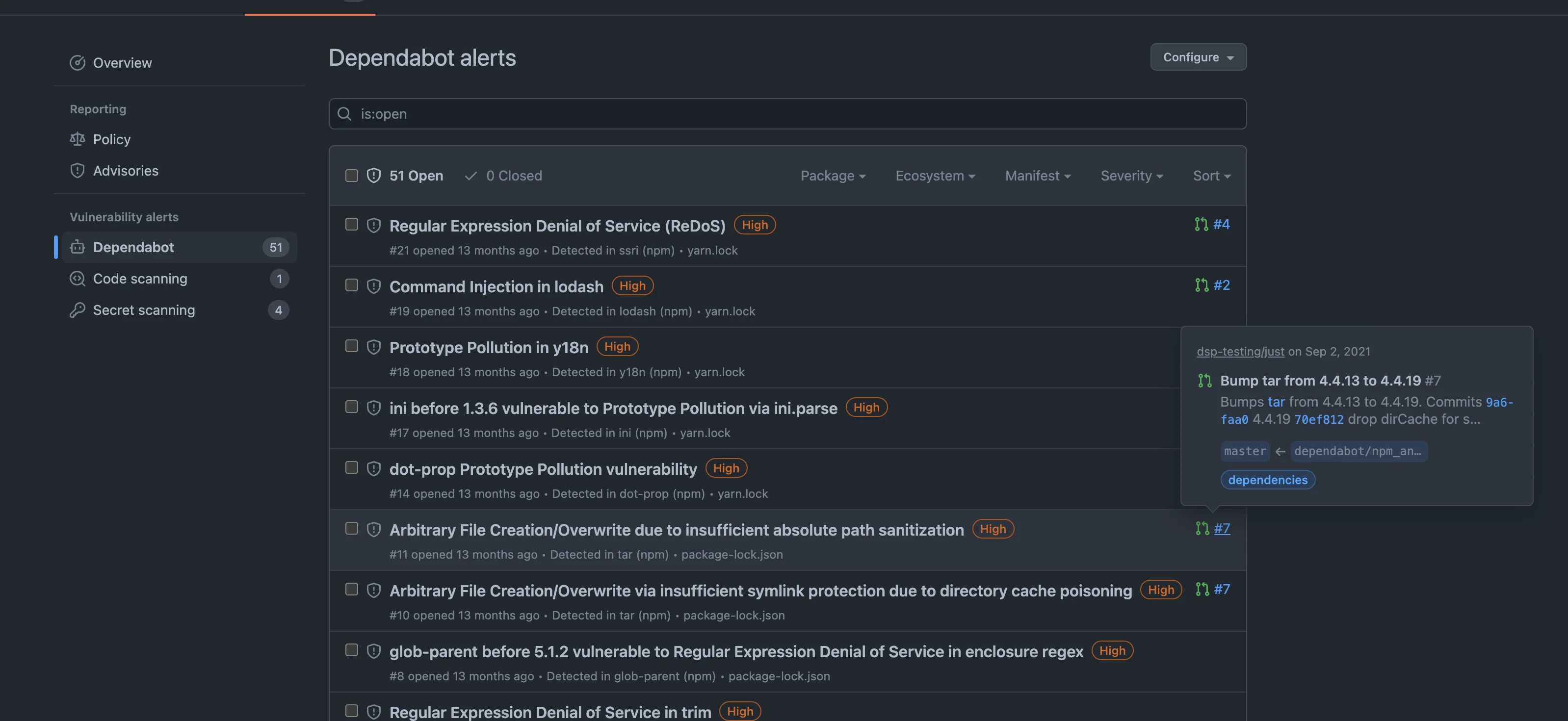Open the Severity filter dropdown
This screenshot has height=721, width=1568.
coord(1131,175)
